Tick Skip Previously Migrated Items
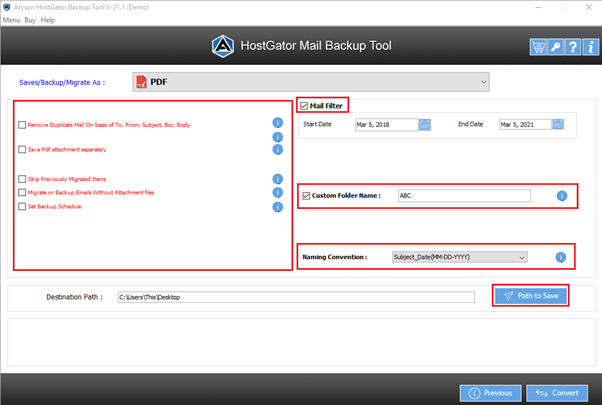The height and width of the screenshot is (405, 602). coord(22,179)
